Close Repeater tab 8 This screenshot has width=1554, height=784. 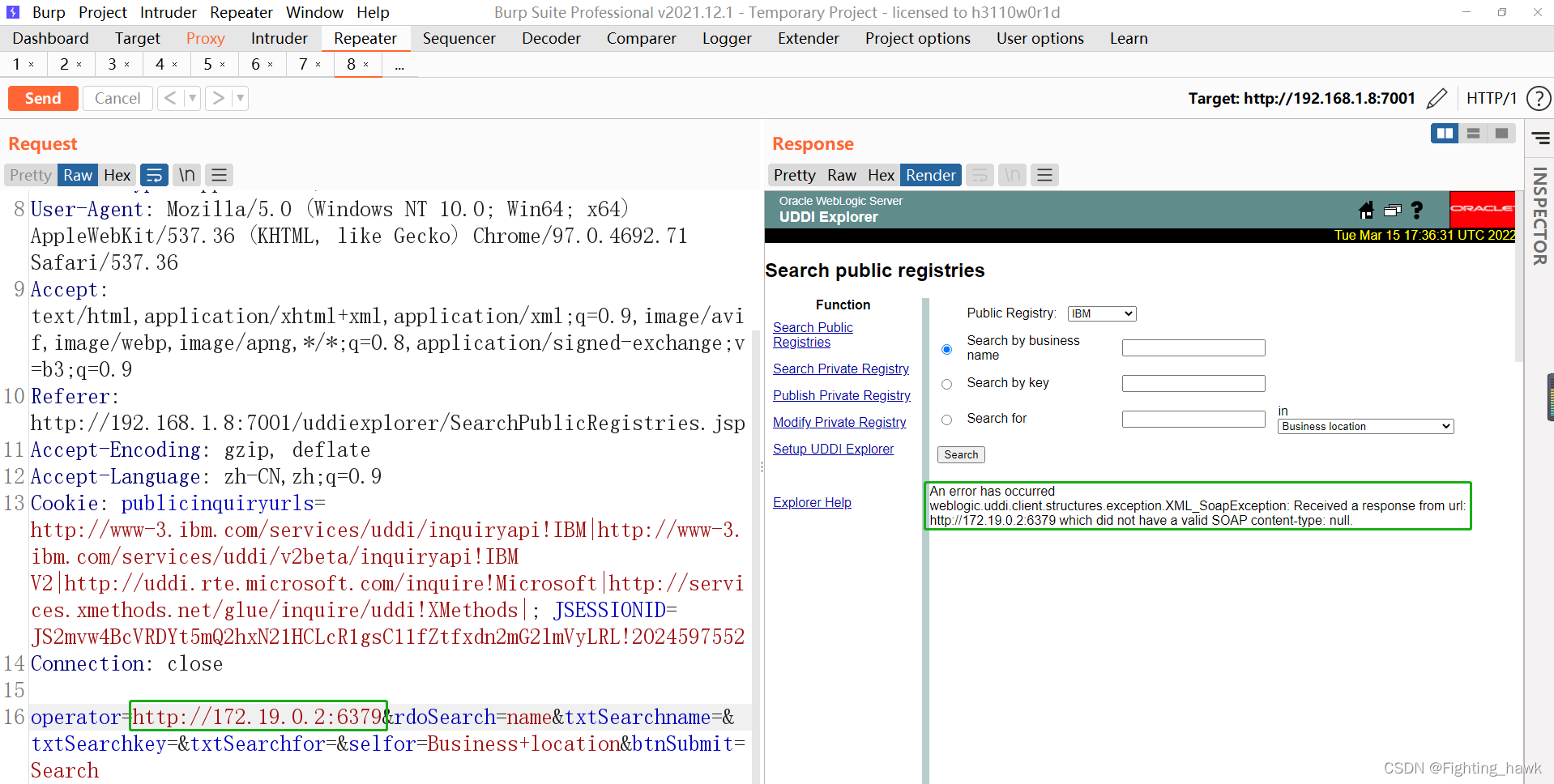coord(366,65)
